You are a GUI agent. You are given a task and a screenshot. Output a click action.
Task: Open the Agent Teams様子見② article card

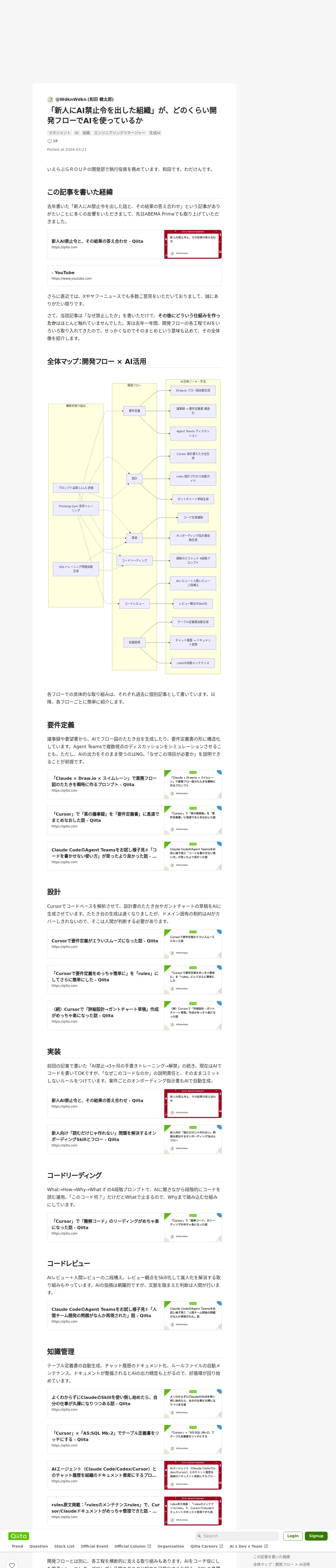[x=134, y=856]
